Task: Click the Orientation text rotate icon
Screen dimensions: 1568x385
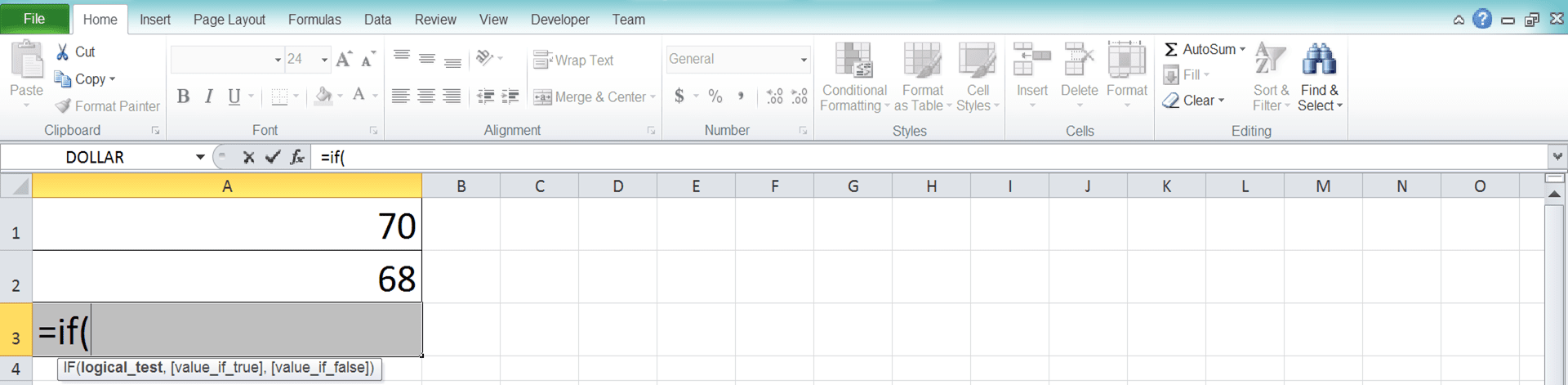Action: (x=485, y=57)
